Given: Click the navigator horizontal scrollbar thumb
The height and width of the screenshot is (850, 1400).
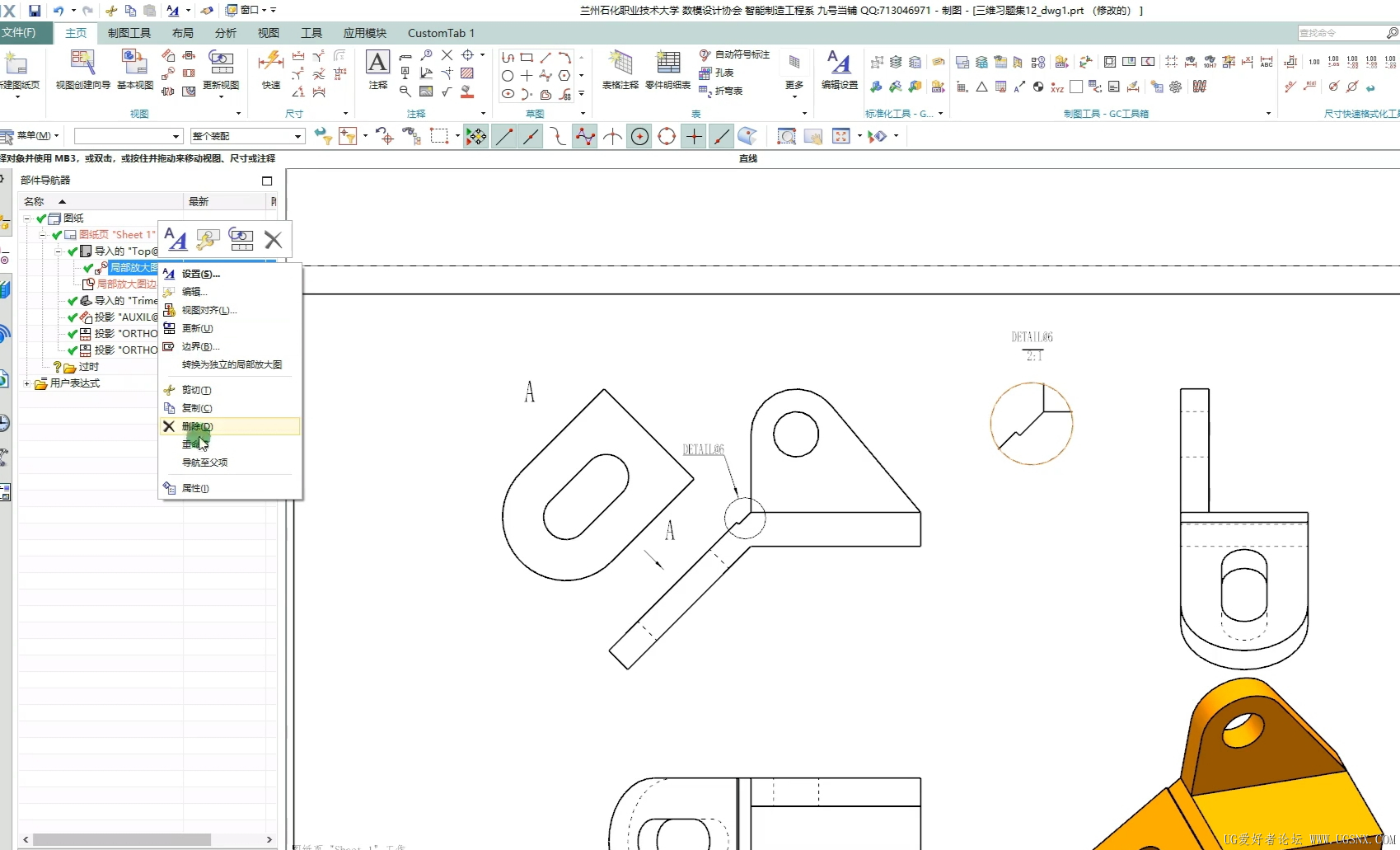Looking at the screenshot, I should tap(122, 839).
